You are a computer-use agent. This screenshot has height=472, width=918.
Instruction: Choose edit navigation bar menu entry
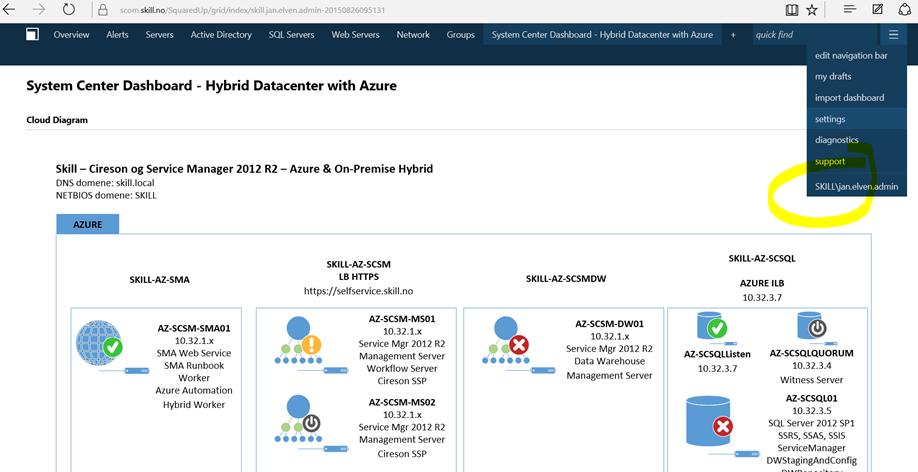point(851,56)
